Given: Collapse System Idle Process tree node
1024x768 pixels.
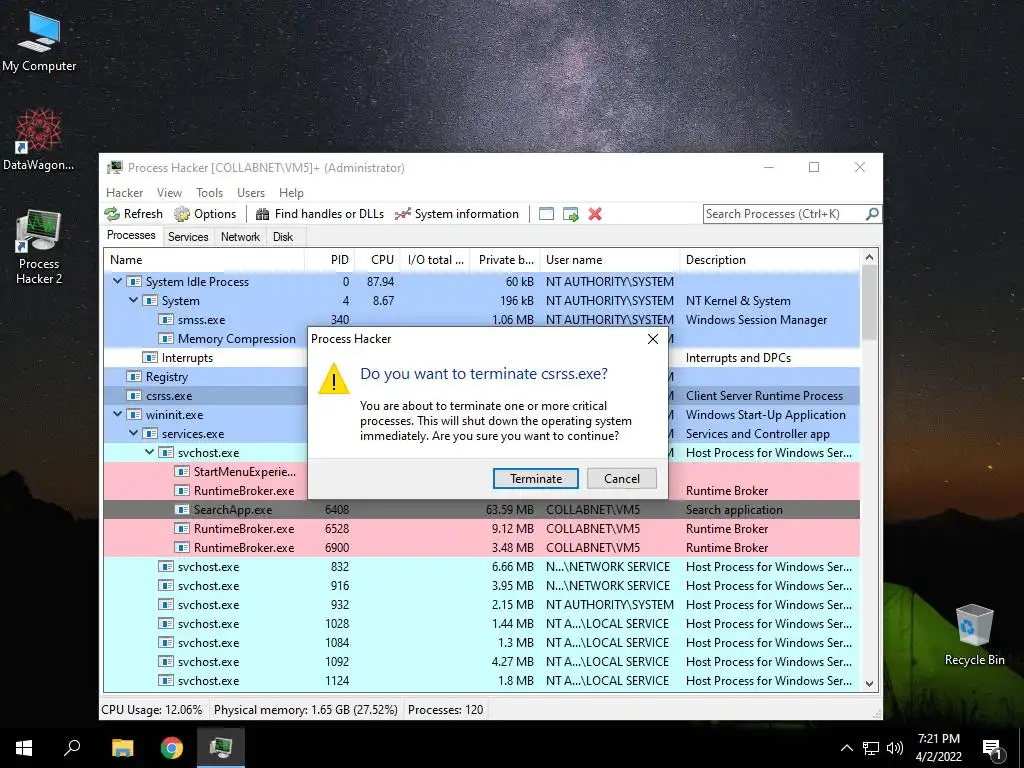Looking at the screenshot, I should [x=118, y=281].
